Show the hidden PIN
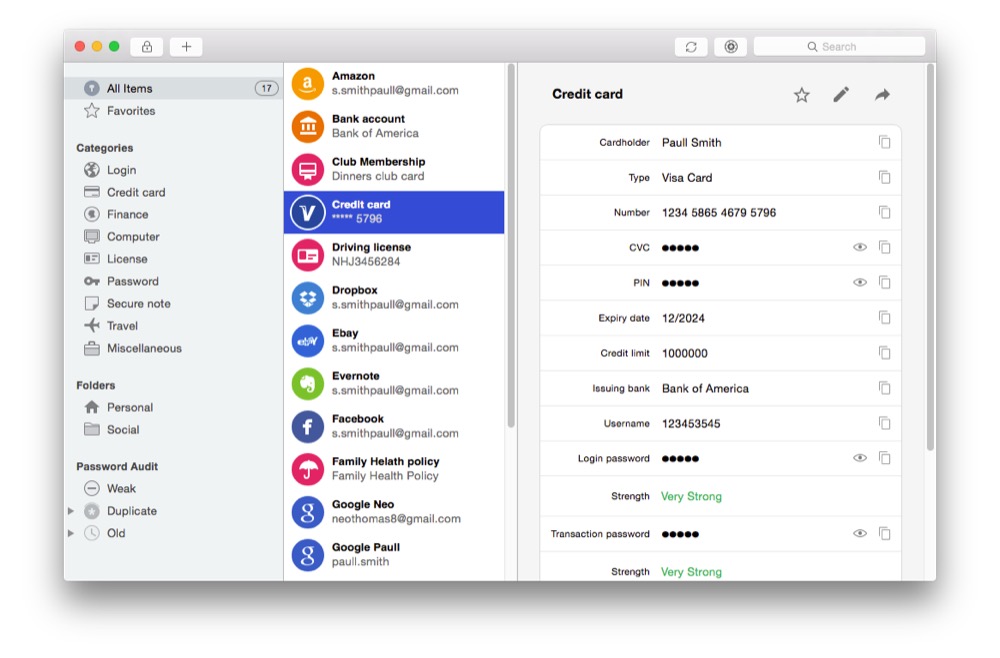Viewport: 1000px width, 658px height. [859, 283]
